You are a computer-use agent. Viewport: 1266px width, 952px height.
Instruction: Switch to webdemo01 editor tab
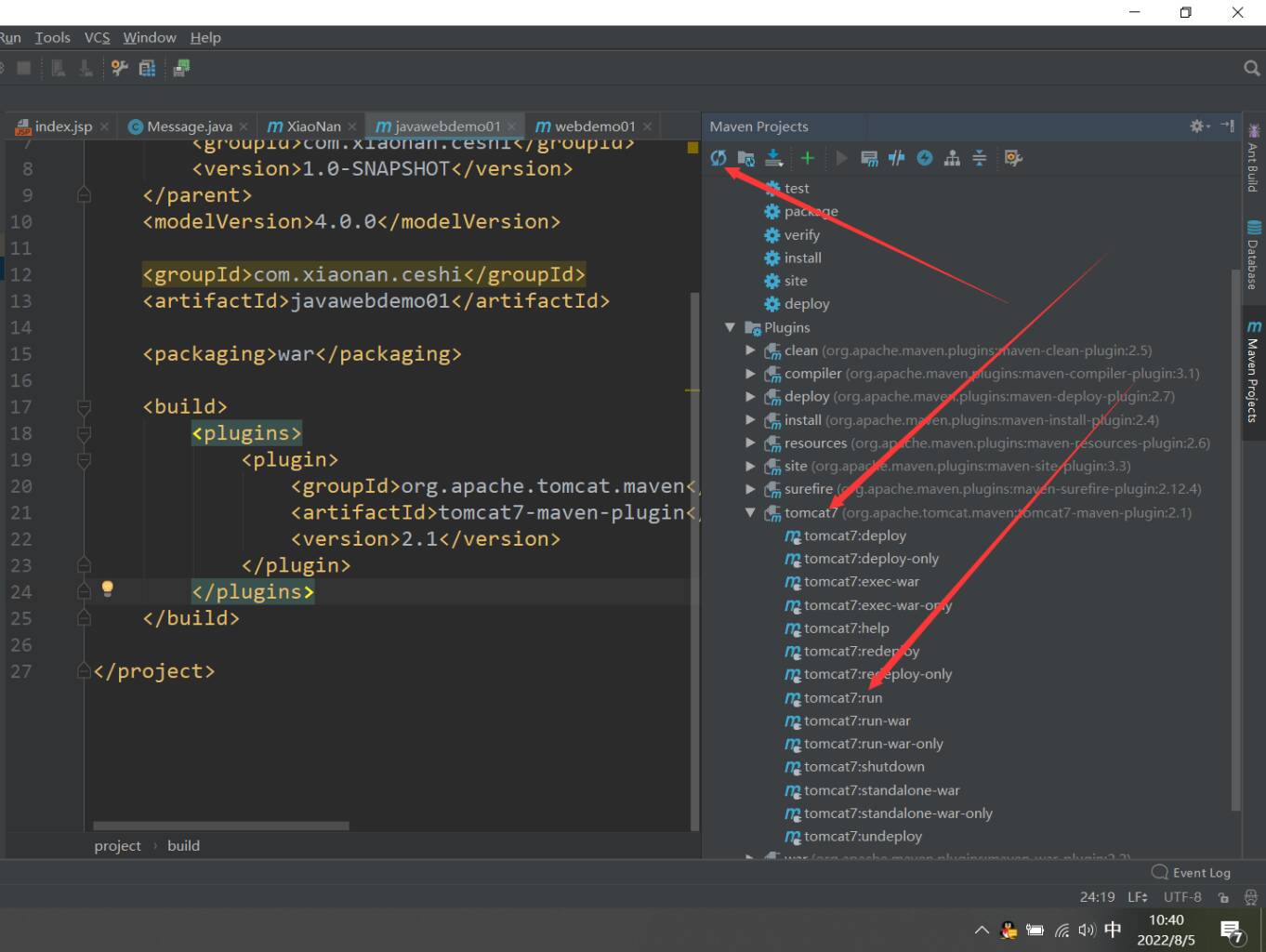click(x=595, y=126)
